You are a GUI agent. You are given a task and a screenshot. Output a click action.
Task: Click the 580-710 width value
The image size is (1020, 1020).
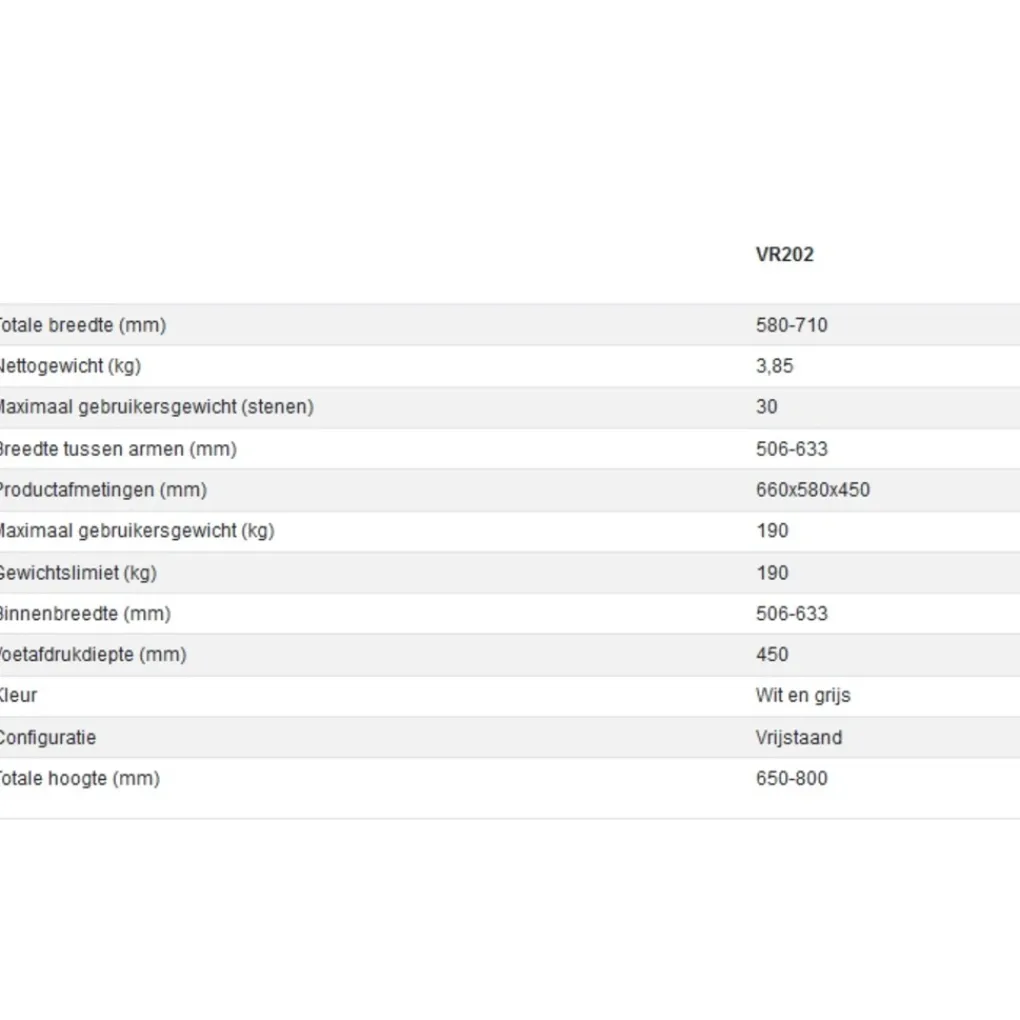pos(791,325)
